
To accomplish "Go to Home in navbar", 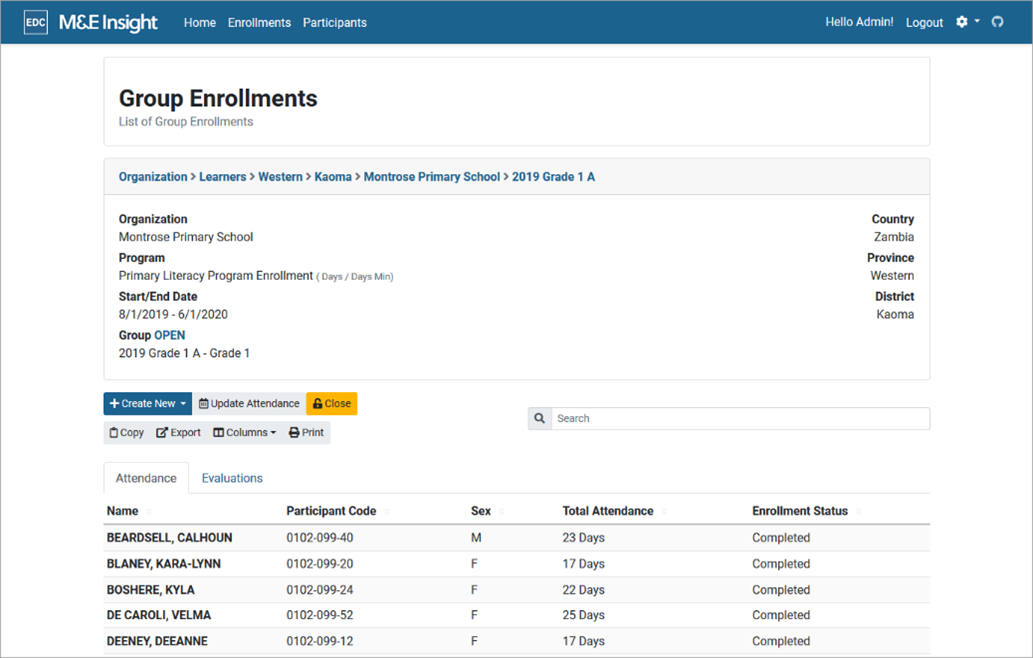I will pyautogui.click(x=200, y=22).
